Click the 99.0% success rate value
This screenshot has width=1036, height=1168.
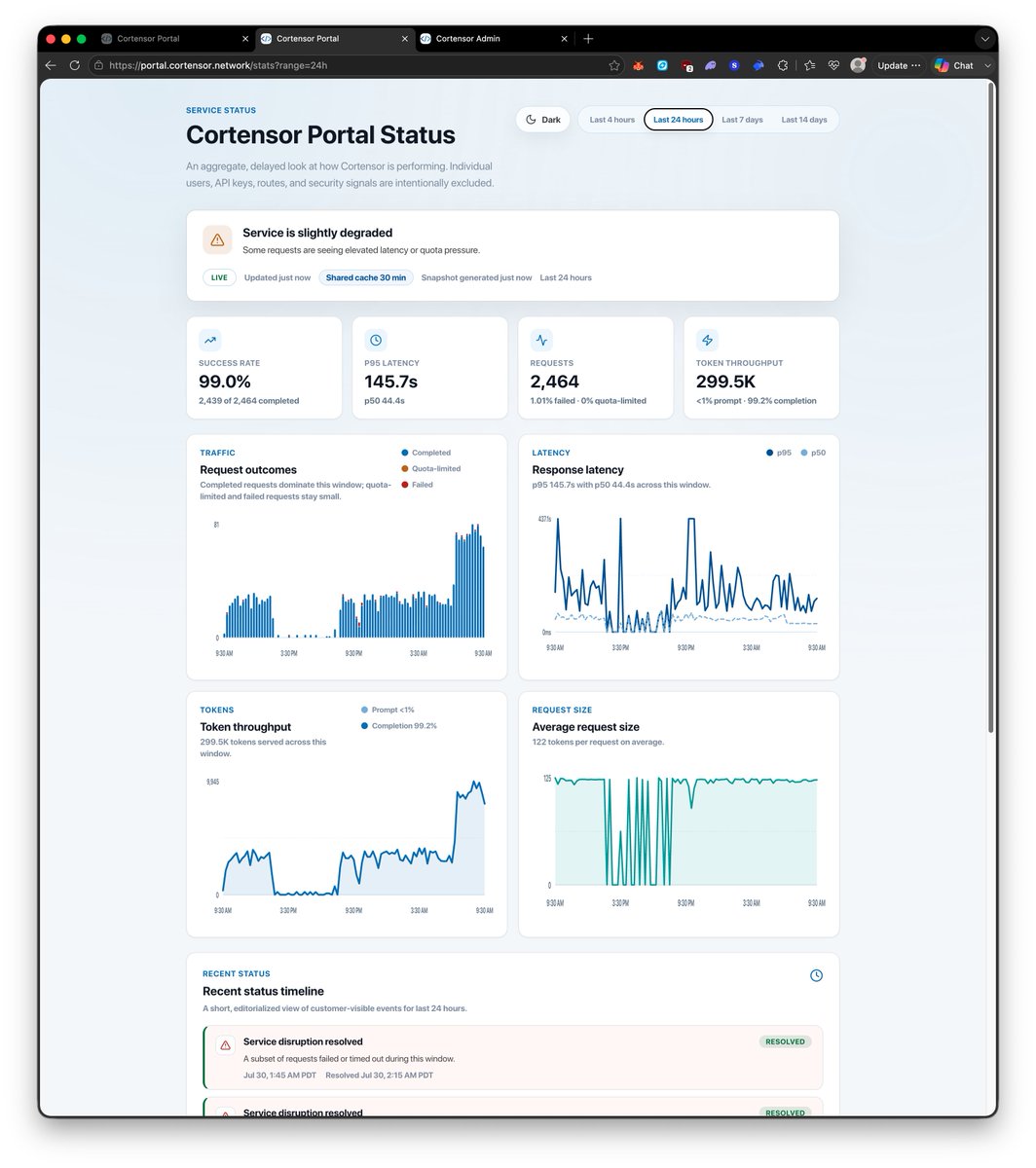pos(225,382)
